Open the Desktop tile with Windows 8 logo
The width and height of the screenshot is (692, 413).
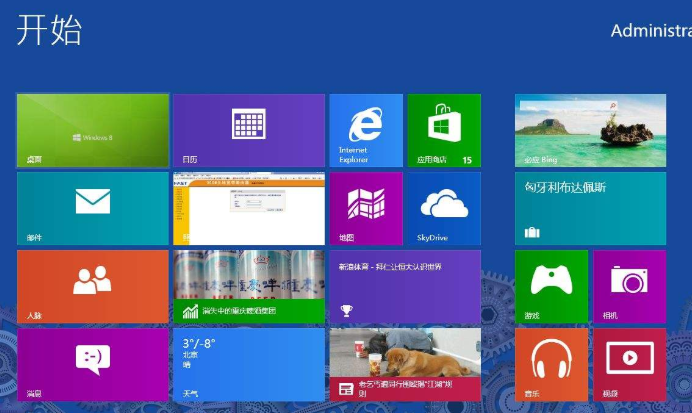point(92,130)
